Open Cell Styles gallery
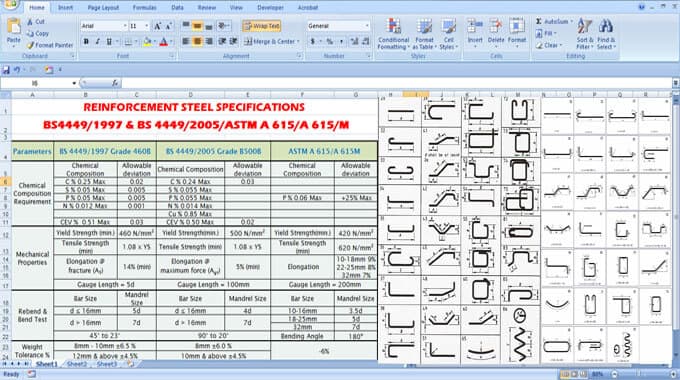The image size is (680, 380). 448,34
